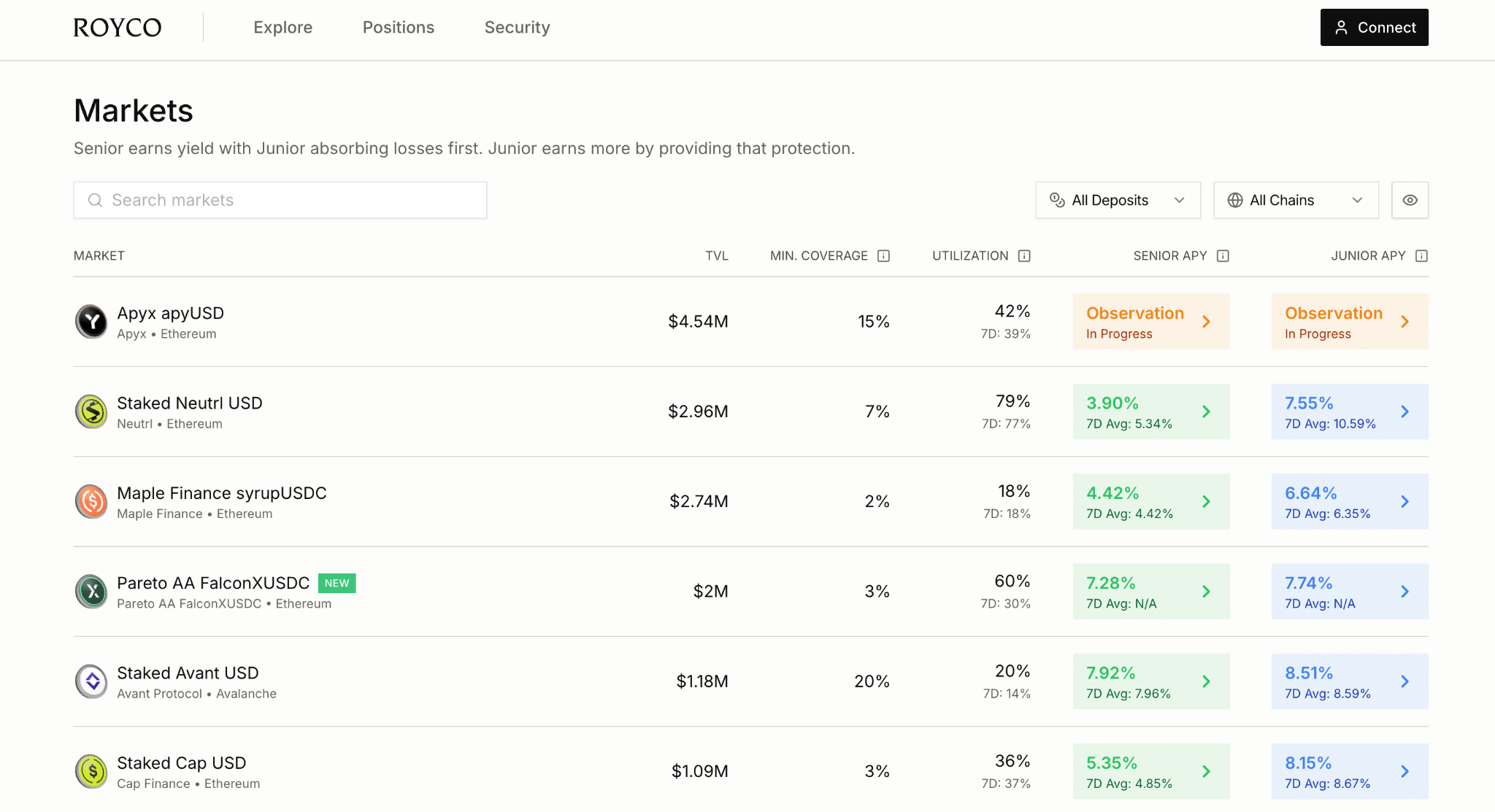Click the UTILIZATION column header label
Image resolution: width=1495 pixels, height=812 pixels.
[x=970, y=256]
